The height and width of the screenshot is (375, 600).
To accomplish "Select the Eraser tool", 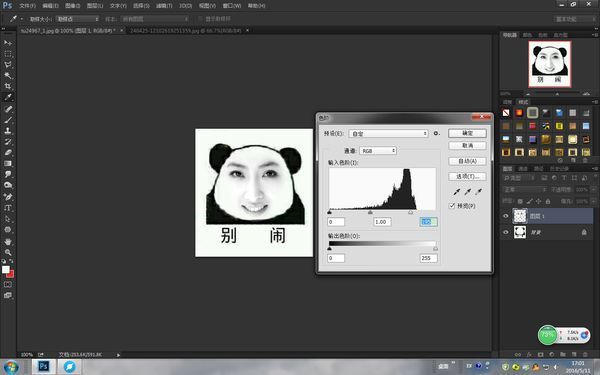I will [8, 152].
